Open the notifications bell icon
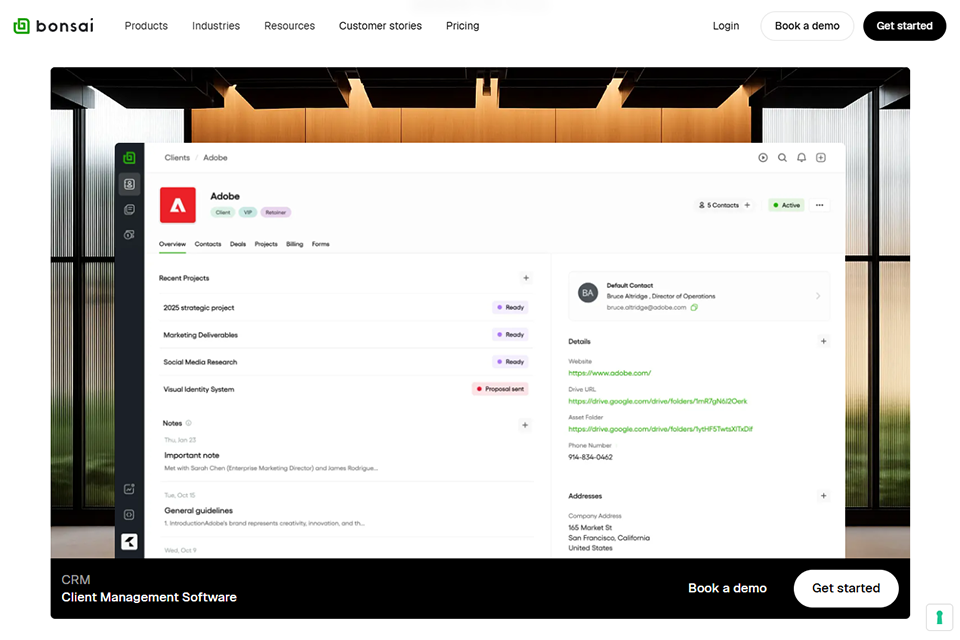 coord(801,157)
